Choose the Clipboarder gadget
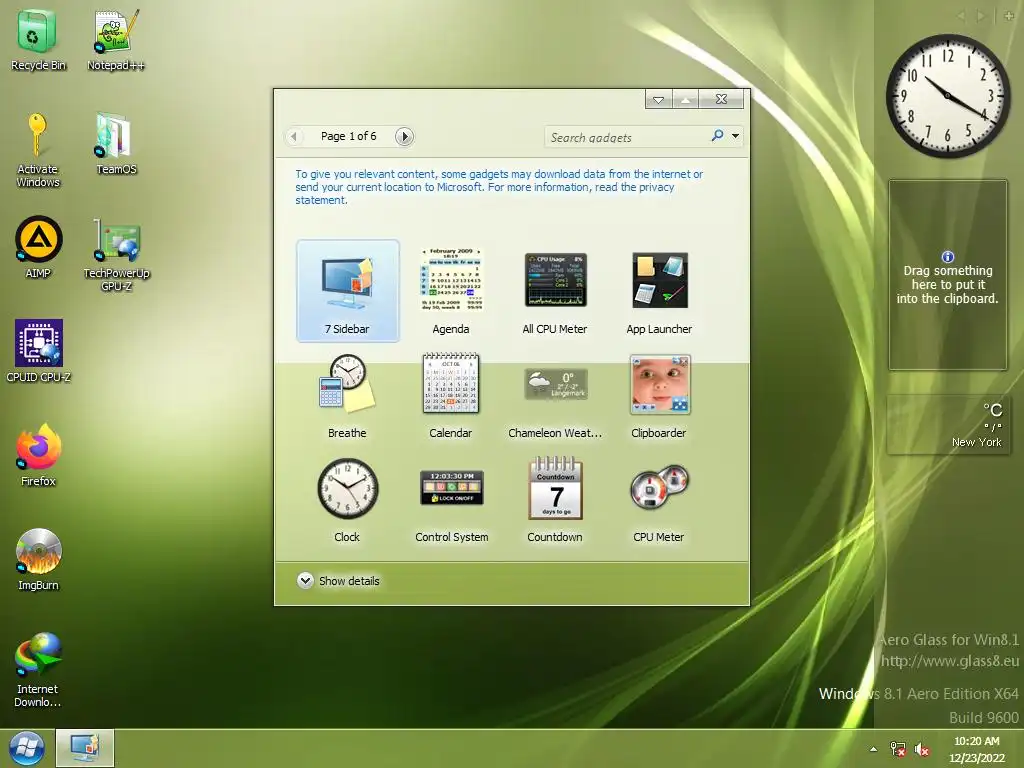Image resolution: width=1024 pixels, height=768 pixels. coord(659,396)
